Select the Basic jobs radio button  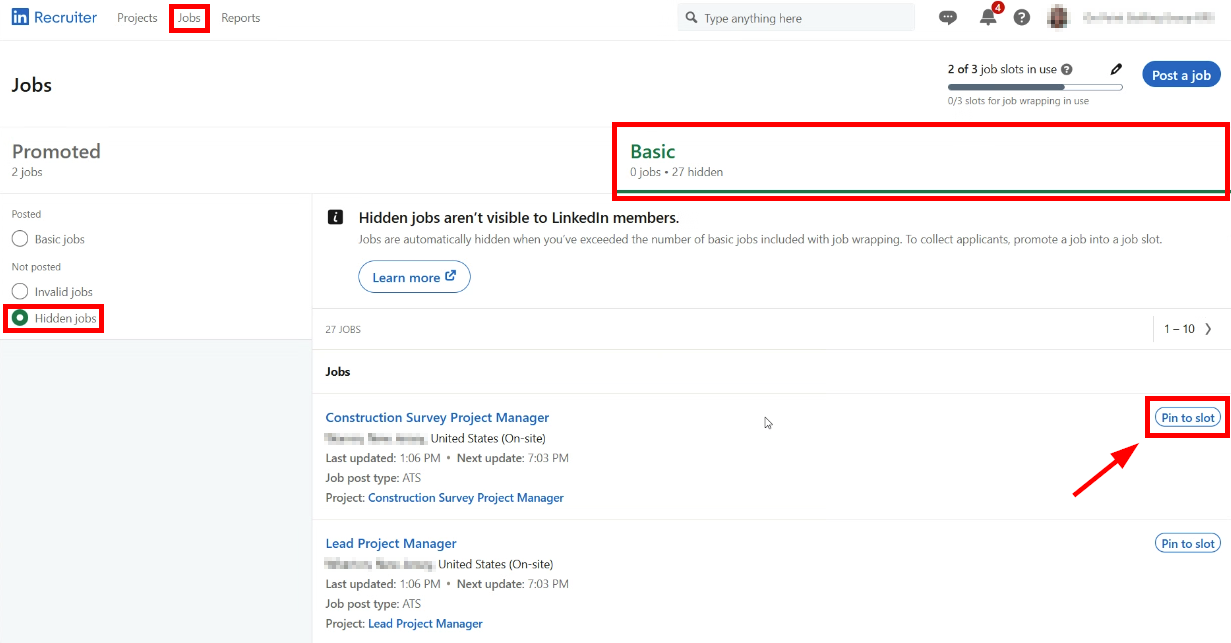click(20, 239)
